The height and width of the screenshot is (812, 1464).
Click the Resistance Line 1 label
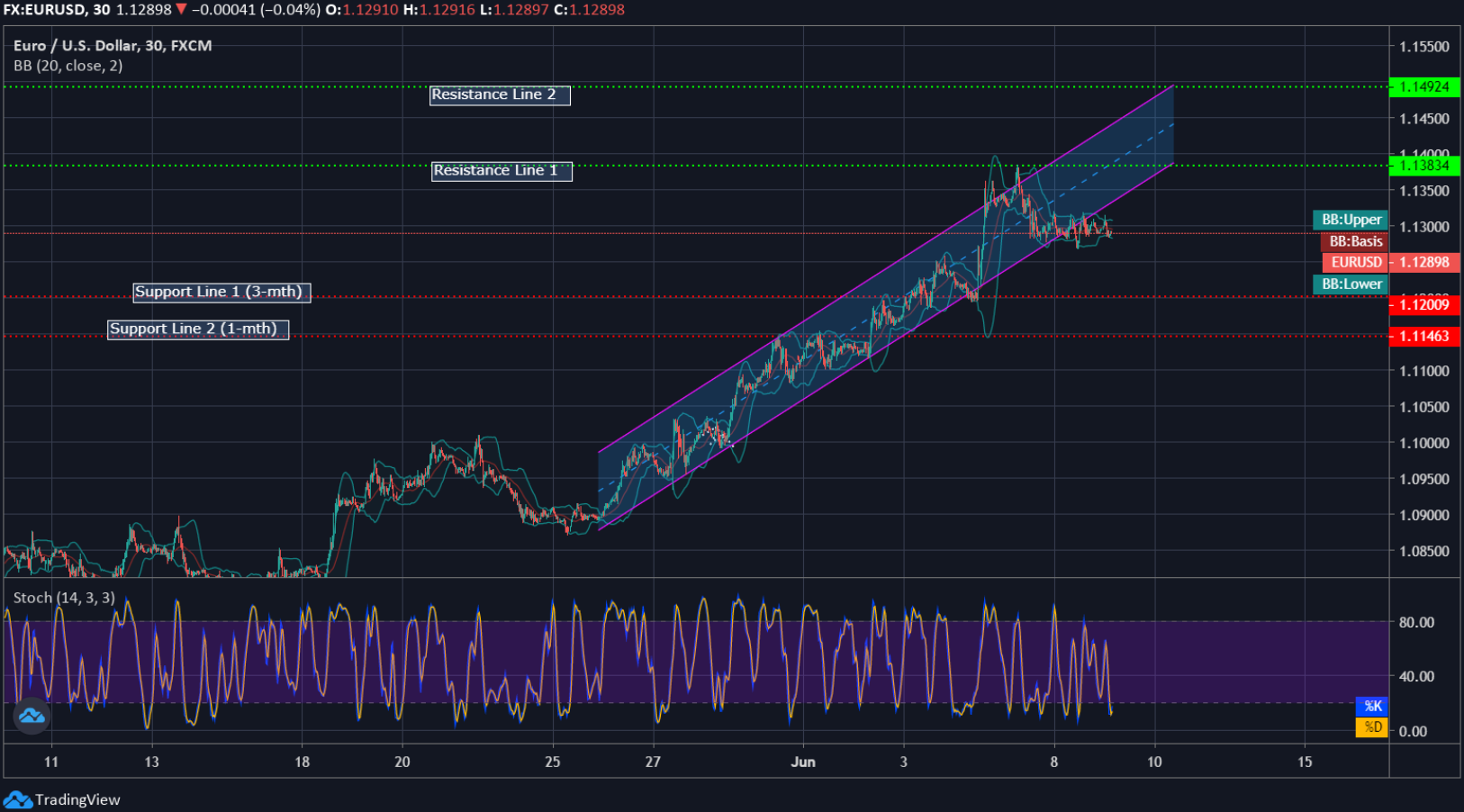click(x=502, y=170)
